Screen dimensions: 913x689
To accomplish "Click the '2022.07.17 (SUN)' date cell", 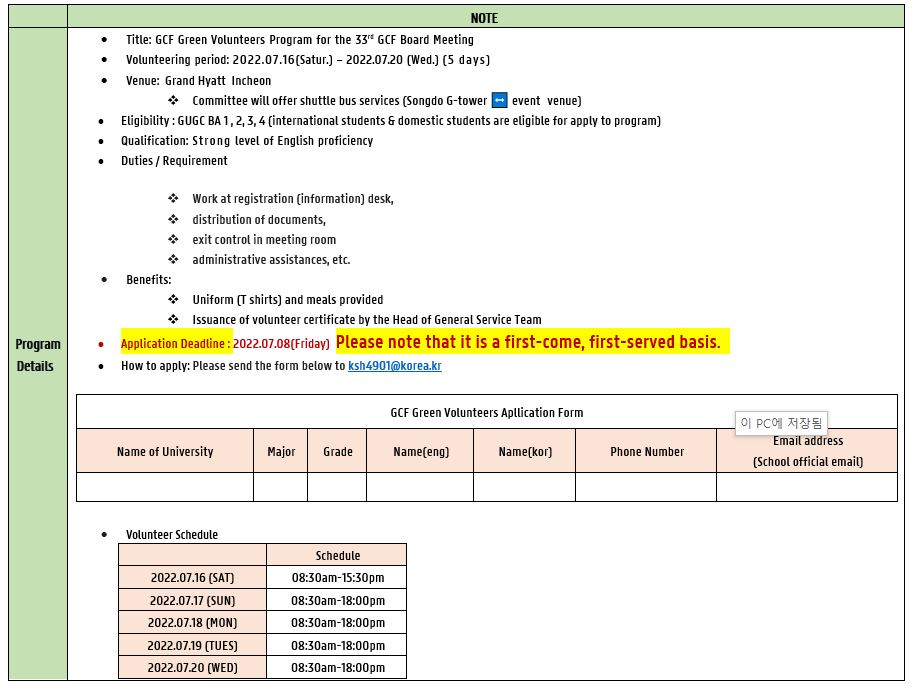I will pyautogui.click(x=192, y=600).
